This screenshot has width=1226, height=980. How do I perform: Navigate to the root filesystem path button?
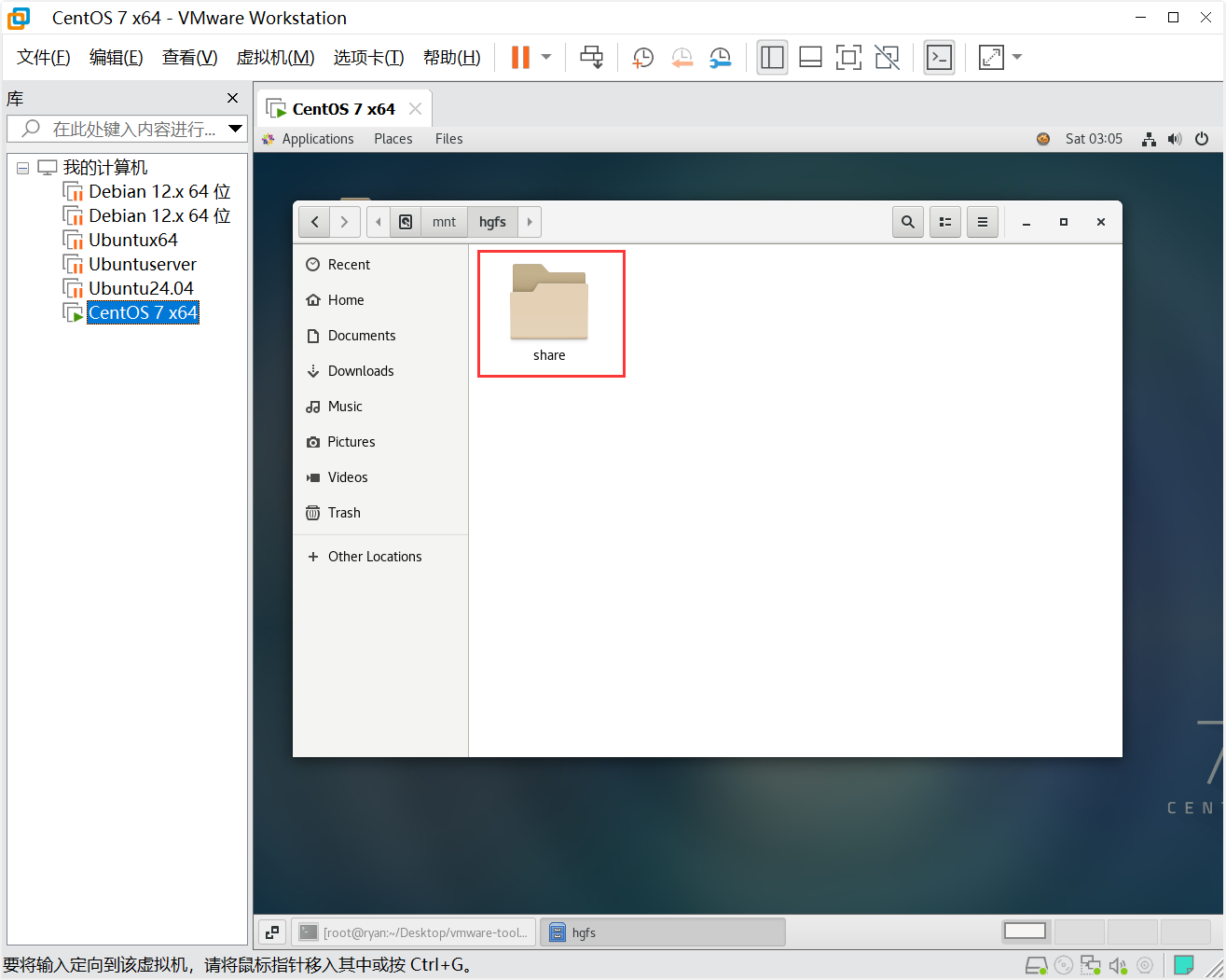(406, 222)
